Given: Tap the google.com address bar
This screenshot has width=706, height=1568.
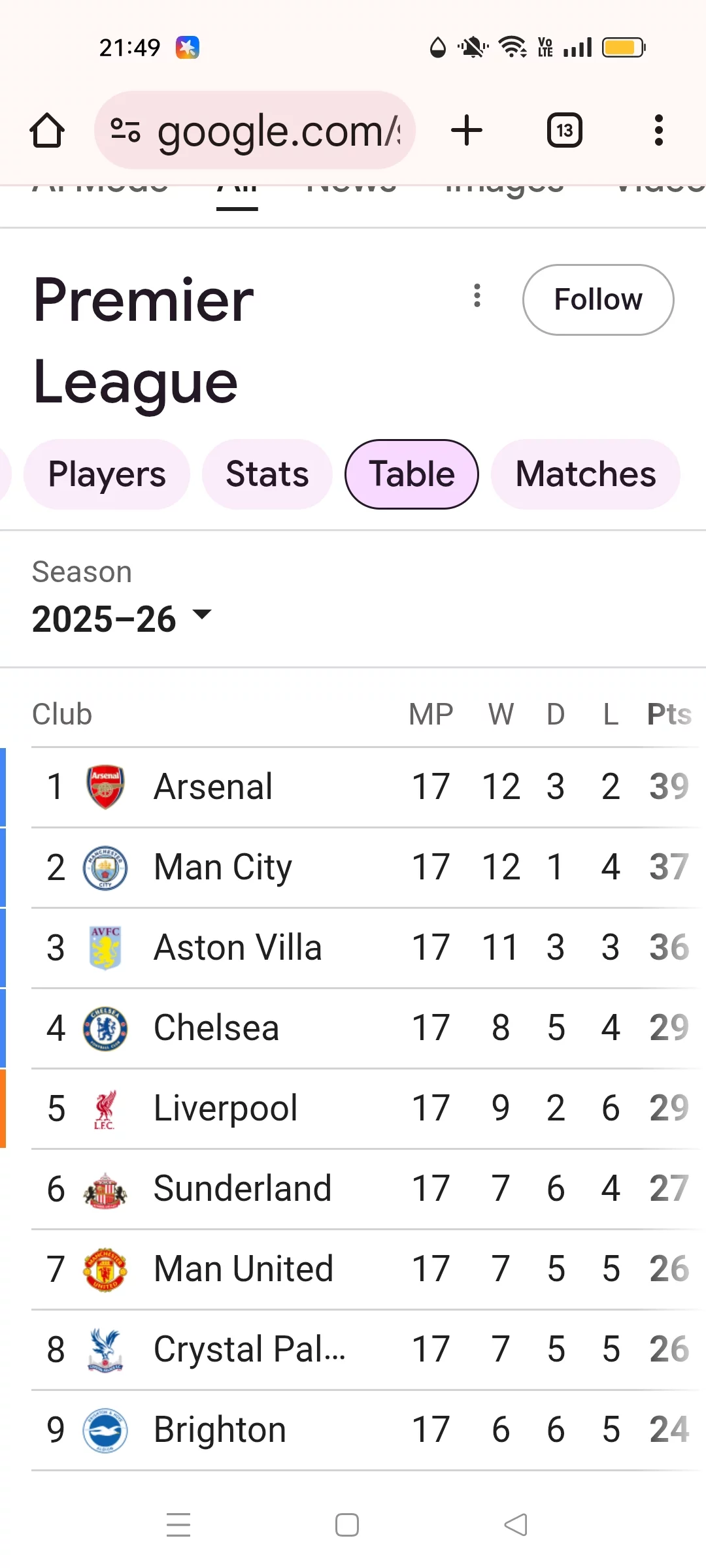Looking at the screenshot, I should point(278,131).
